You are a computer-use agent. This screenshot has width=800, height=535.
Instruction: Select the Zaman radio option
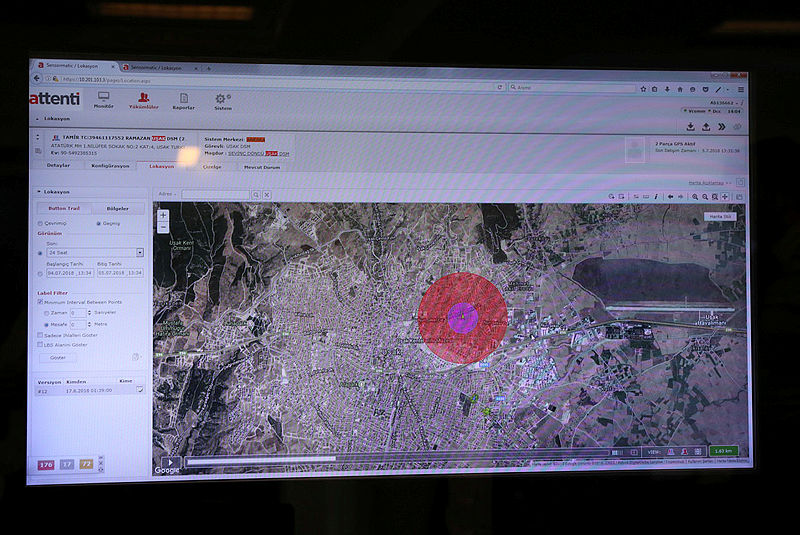[45, 313]
